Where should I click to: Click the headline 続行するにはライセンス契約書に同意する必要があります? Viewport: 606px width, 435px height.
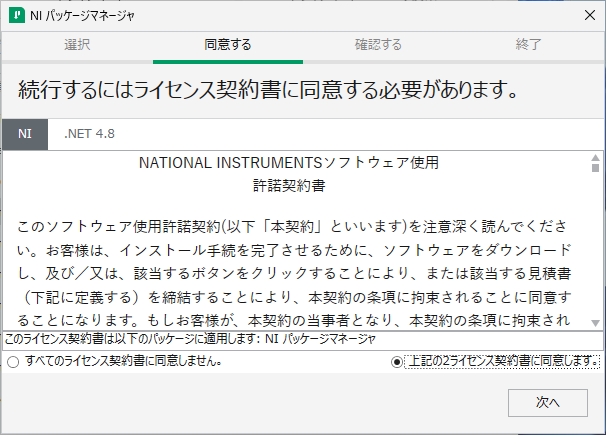click(267, 90)
